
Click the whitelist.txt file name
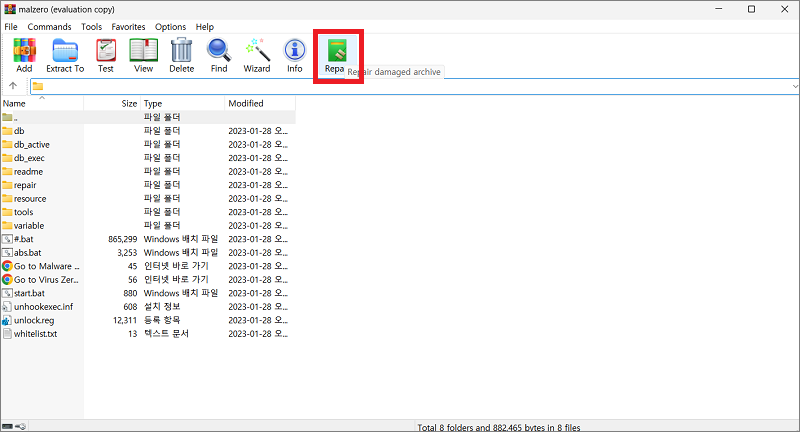pyautogui.click(x=35, y=334)
